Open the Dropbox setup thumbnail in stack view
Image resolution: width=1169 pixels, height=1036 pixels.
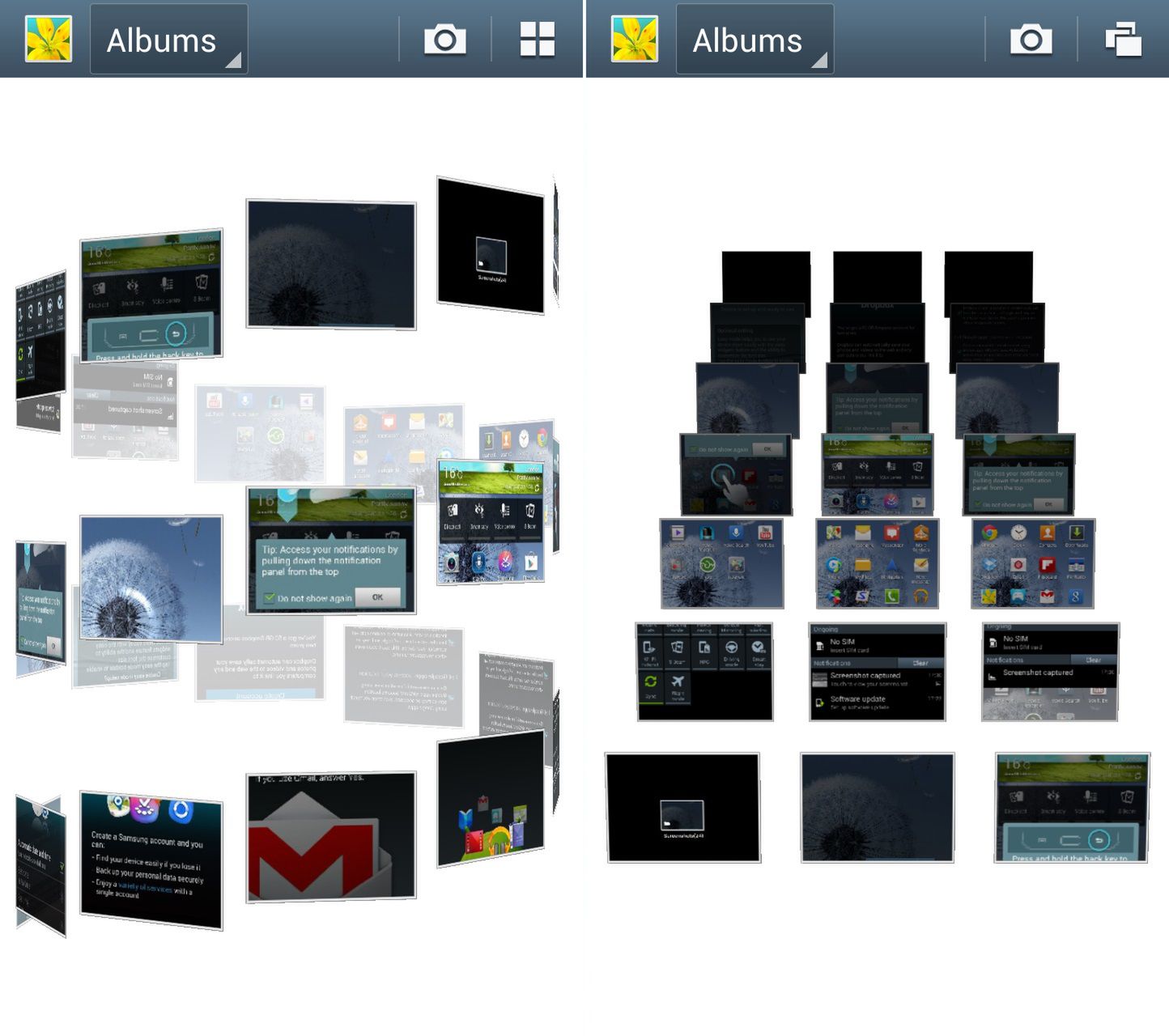click(878, 333)
